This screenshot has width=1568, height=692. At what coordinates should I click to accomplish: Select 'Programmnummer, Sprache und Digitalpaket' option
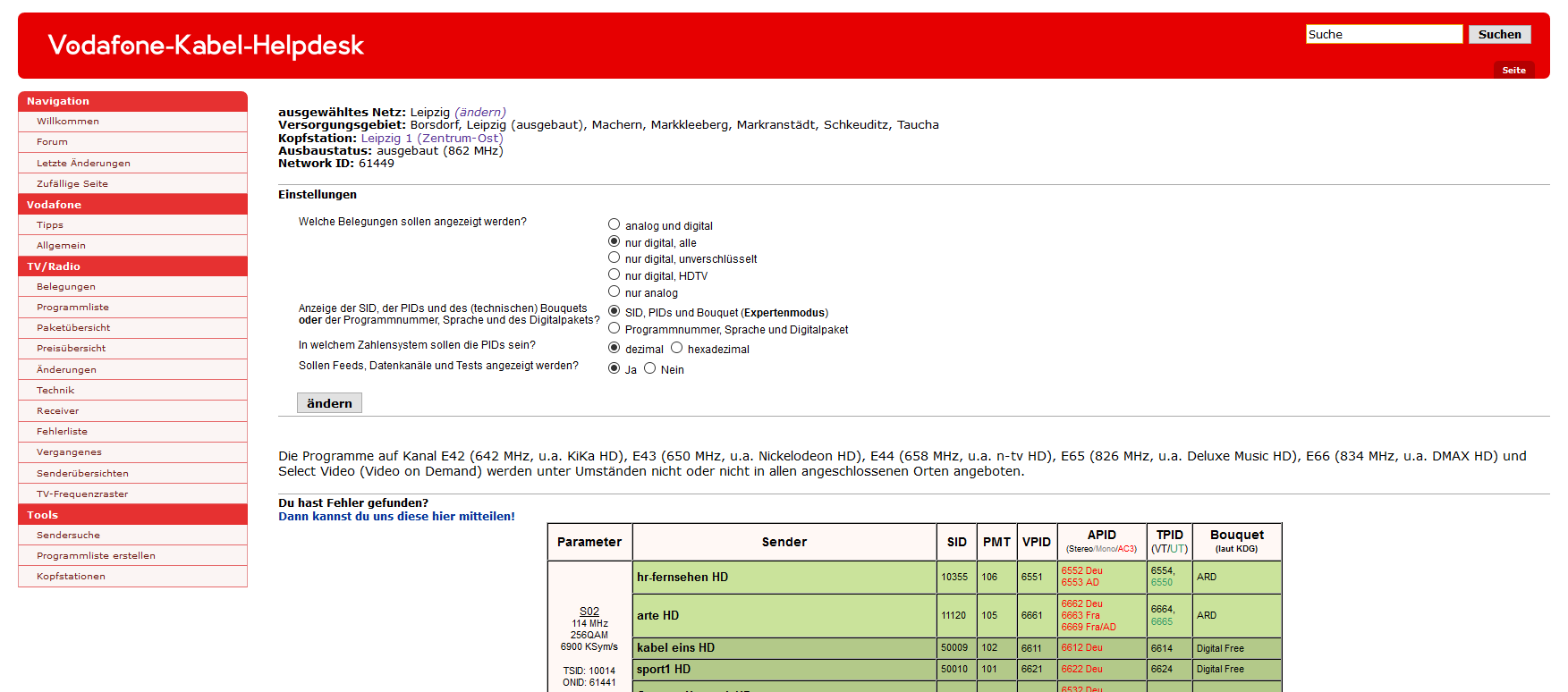[614, 328]
